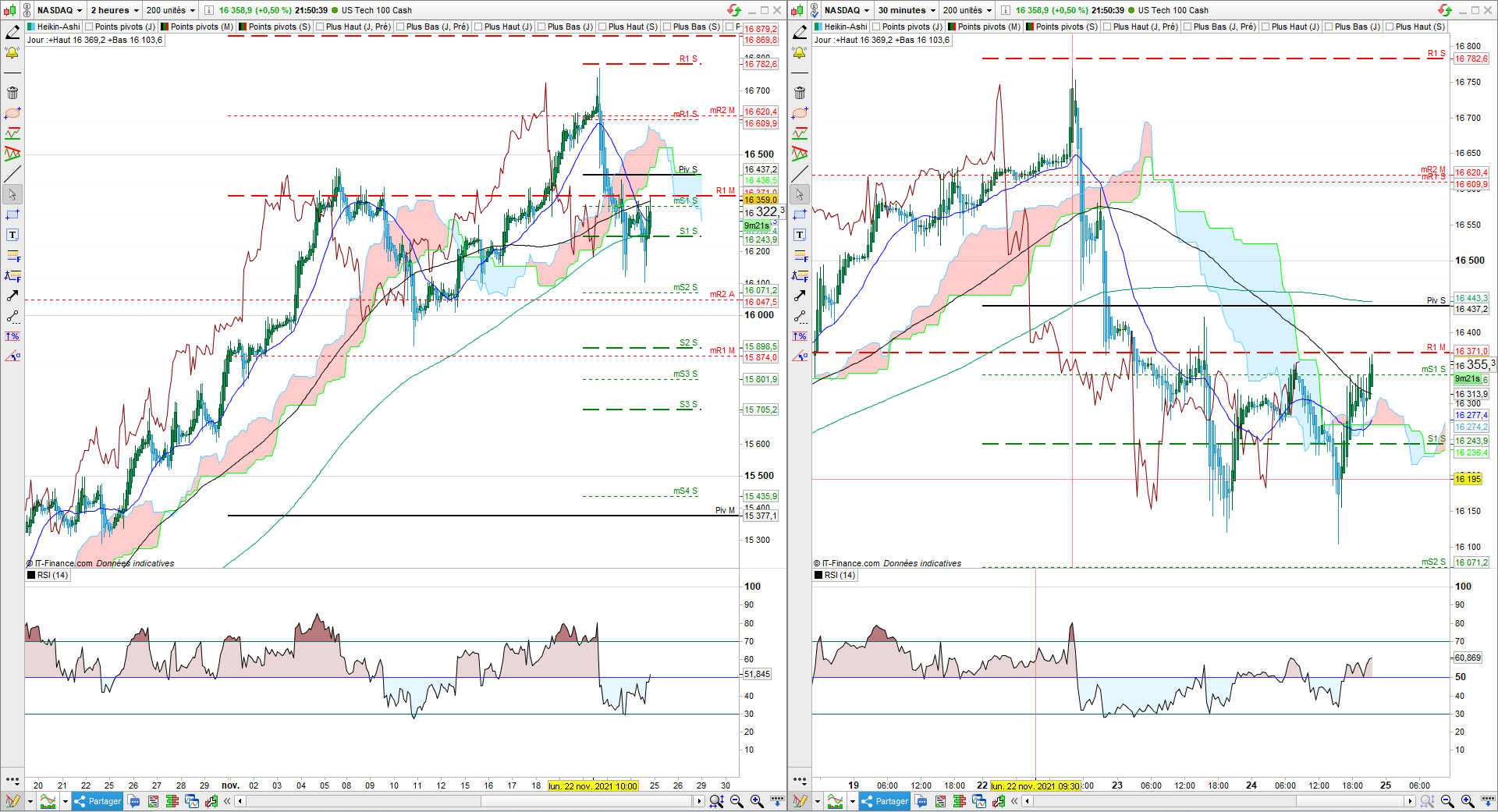Viewport: 1498px width, 812px height.
Task: Choose the cursor pointer tool in left chart
Action: click(12, 194)
